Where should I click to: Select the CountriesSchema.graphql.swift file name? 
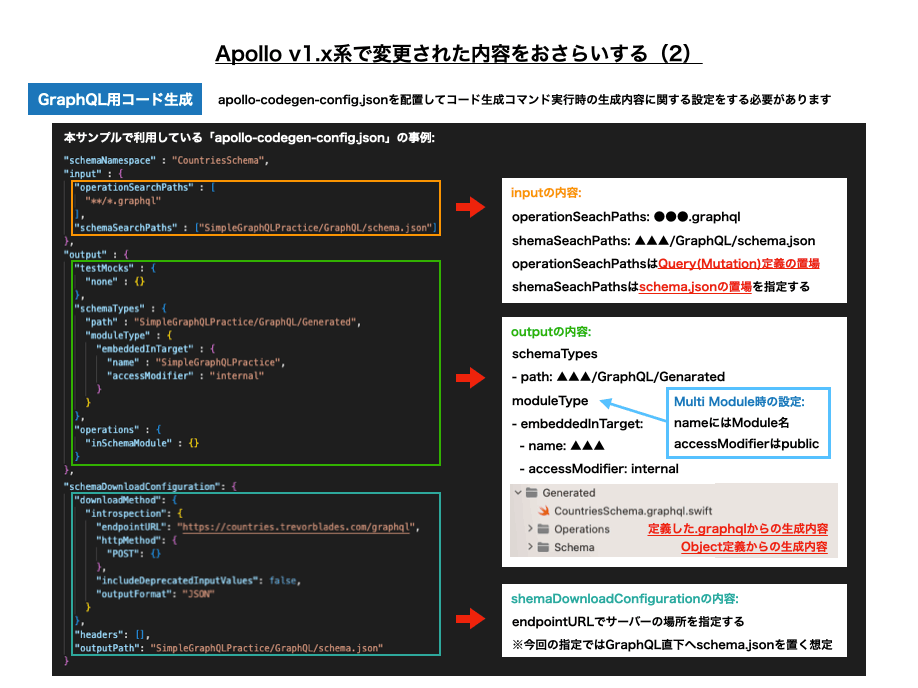coord(633,511)
